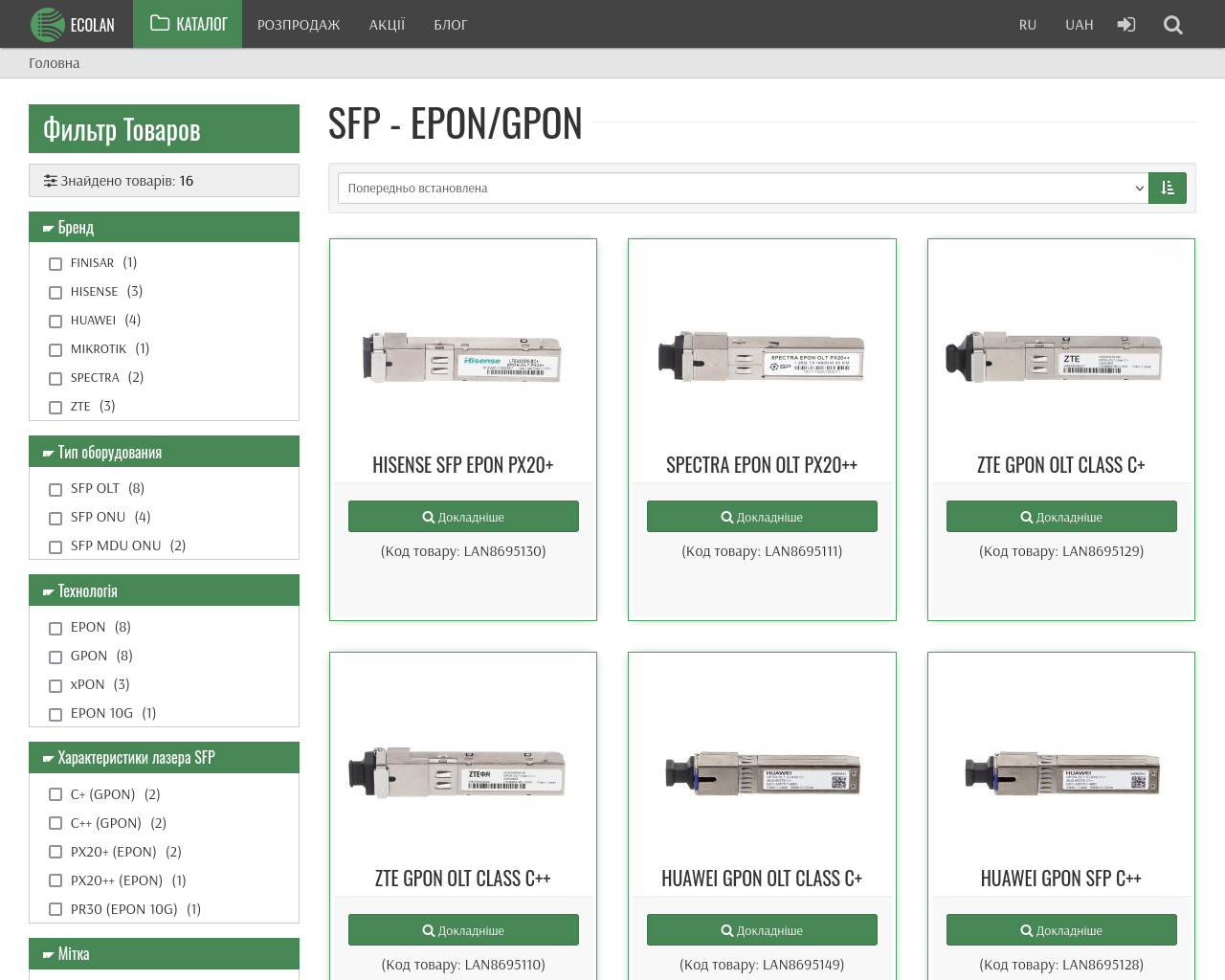This screenshot has width=1225, height=980.
Task: Open the ZTE GPON OLT Class C+ image
Action: point(1055,357)
